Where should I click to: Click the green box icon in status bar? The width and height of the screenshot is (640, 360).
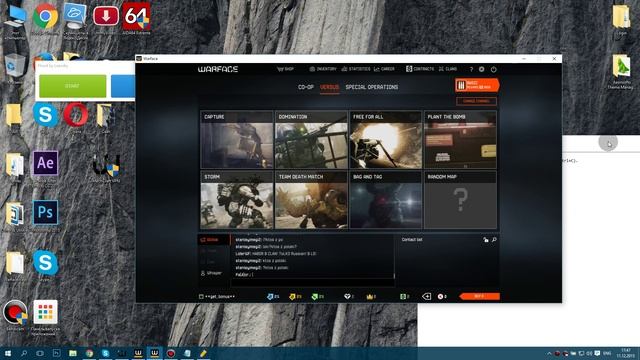pyautogui.click(x=403, y=297)
